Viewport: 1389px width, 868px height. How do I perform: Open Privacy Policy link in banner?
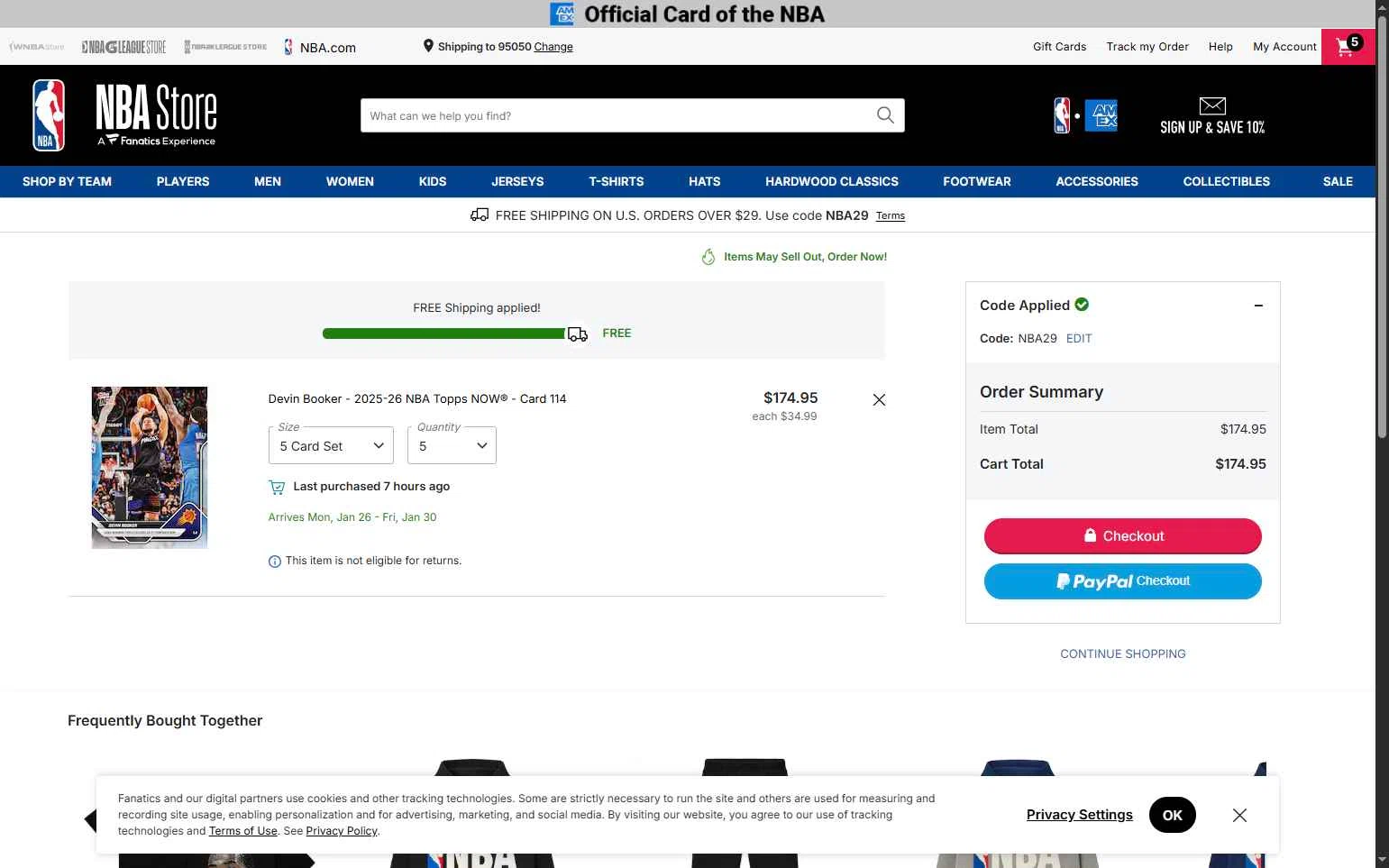(342, 831)
